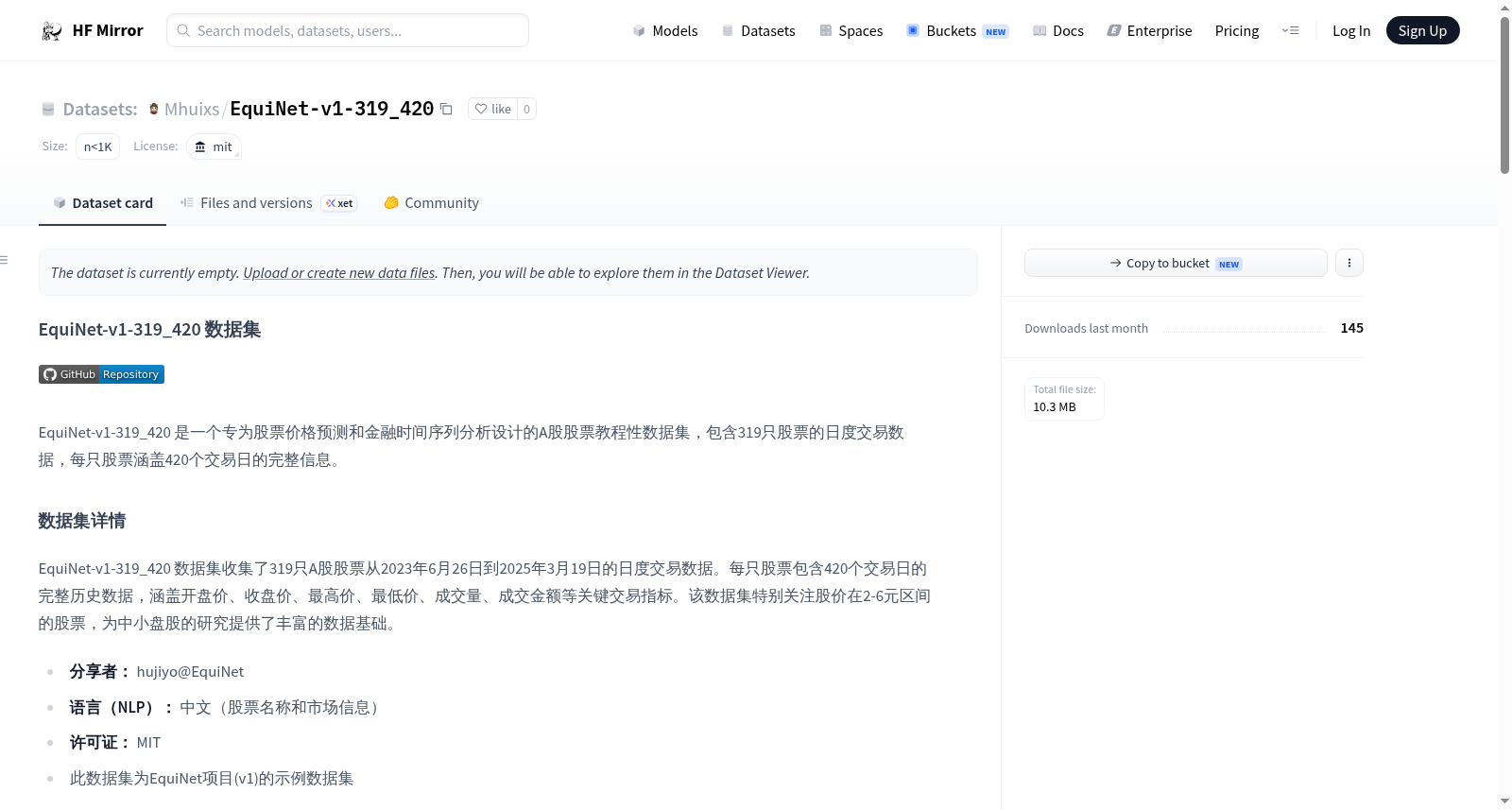Open the xet badge next to Files
1512x810 pixels.
339,203
